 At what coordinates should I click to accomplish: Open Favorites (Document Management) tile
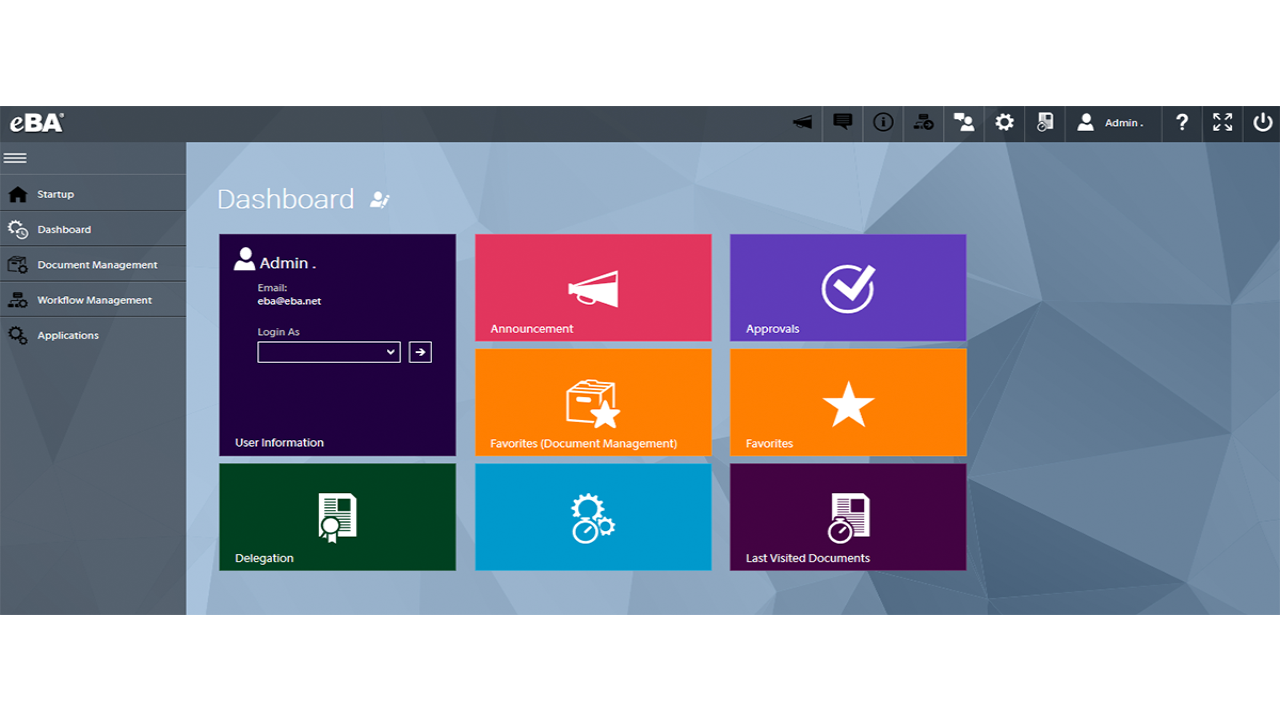click(593, 402)
